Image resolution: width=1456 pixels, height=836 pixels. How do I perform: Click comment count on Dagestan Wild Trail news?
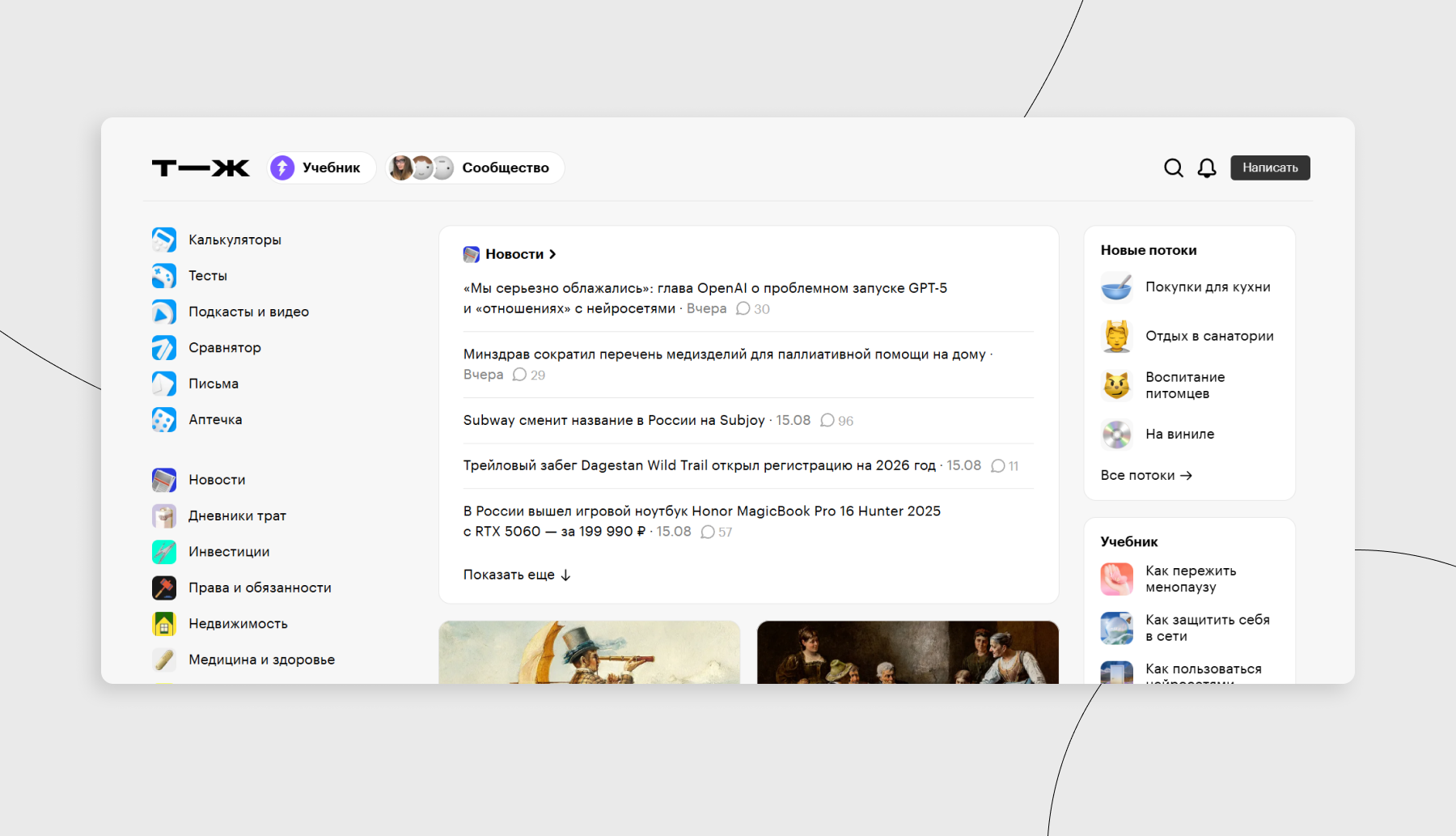(x=1005, y=466)
